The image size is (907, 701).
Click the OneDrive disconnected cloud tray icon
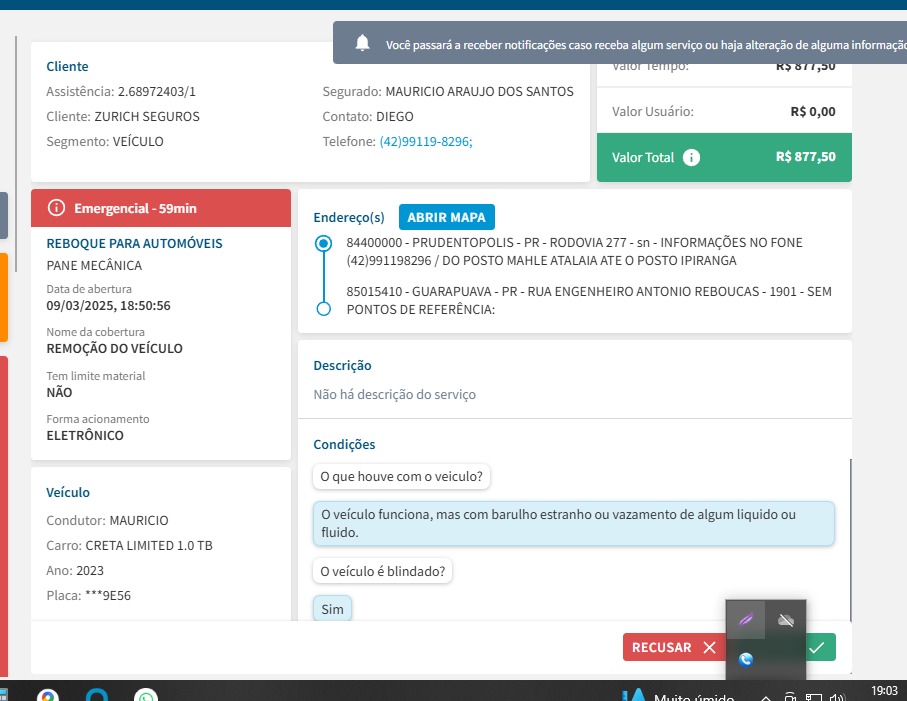click(786, 620)
